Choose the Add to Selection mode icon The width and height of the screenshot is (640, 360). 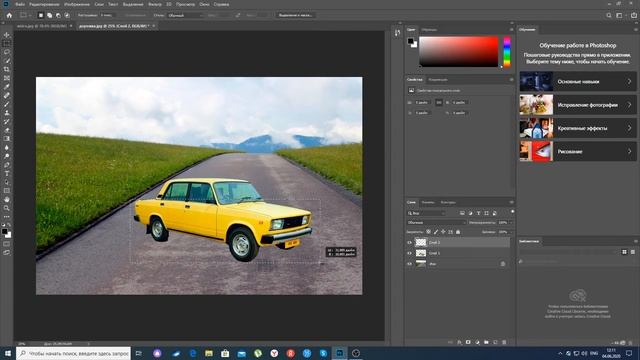[x=49, y=15]
